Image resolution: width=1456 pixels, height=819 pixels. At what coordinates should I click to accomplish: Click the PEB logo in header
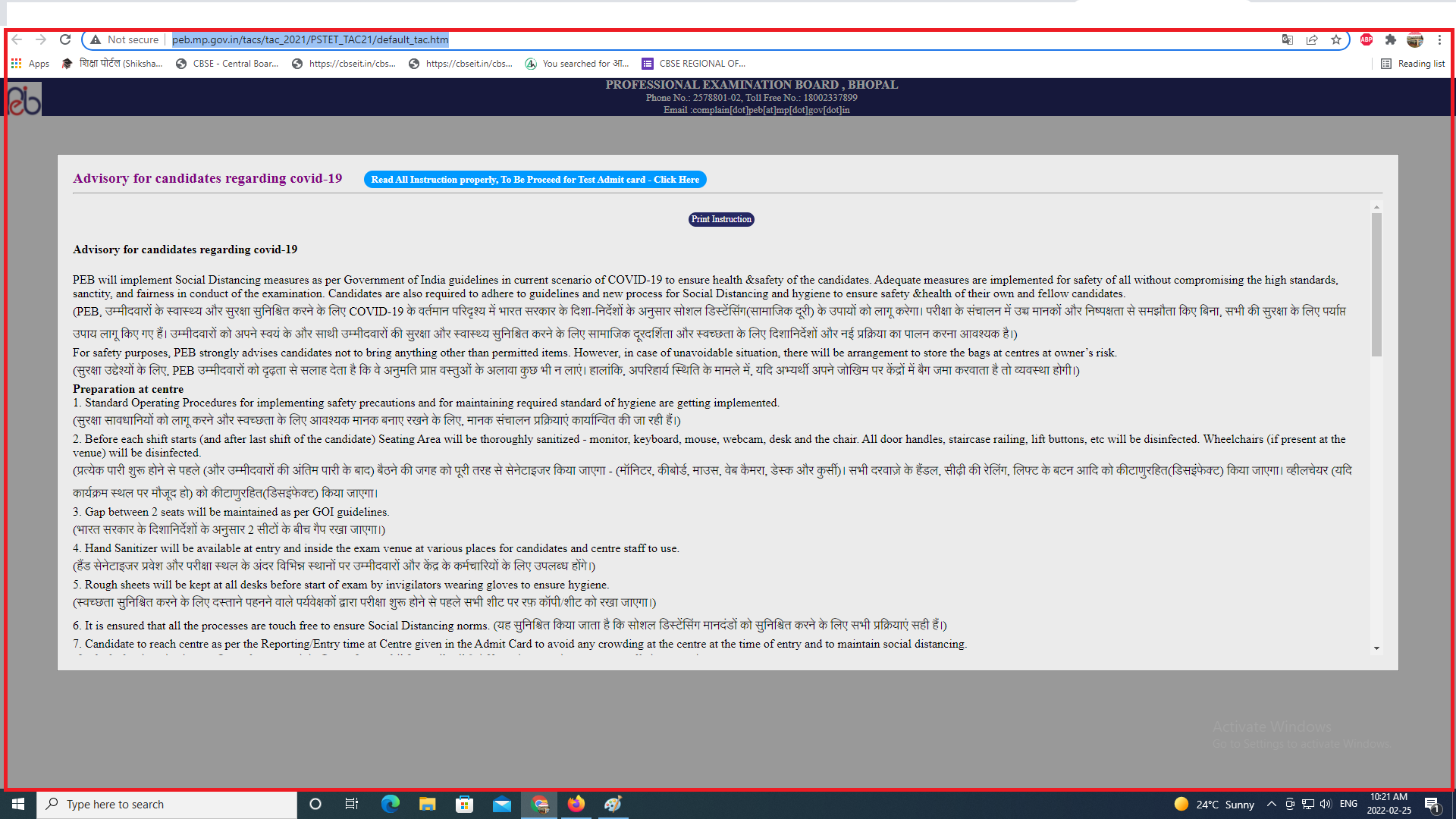pyautogui.click(x=24, y=99)
